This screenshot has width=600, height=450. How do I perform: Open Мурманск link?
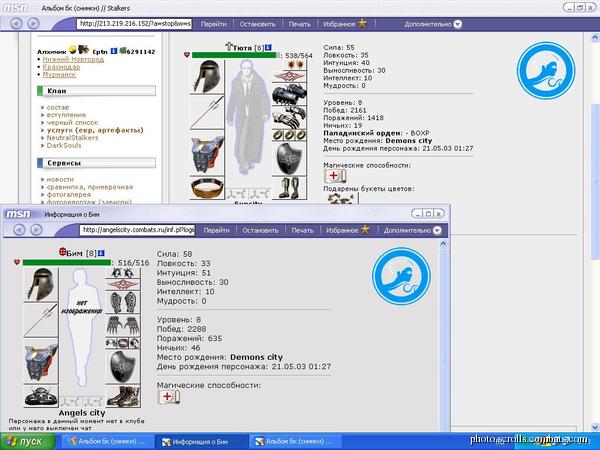click(59, 75)
